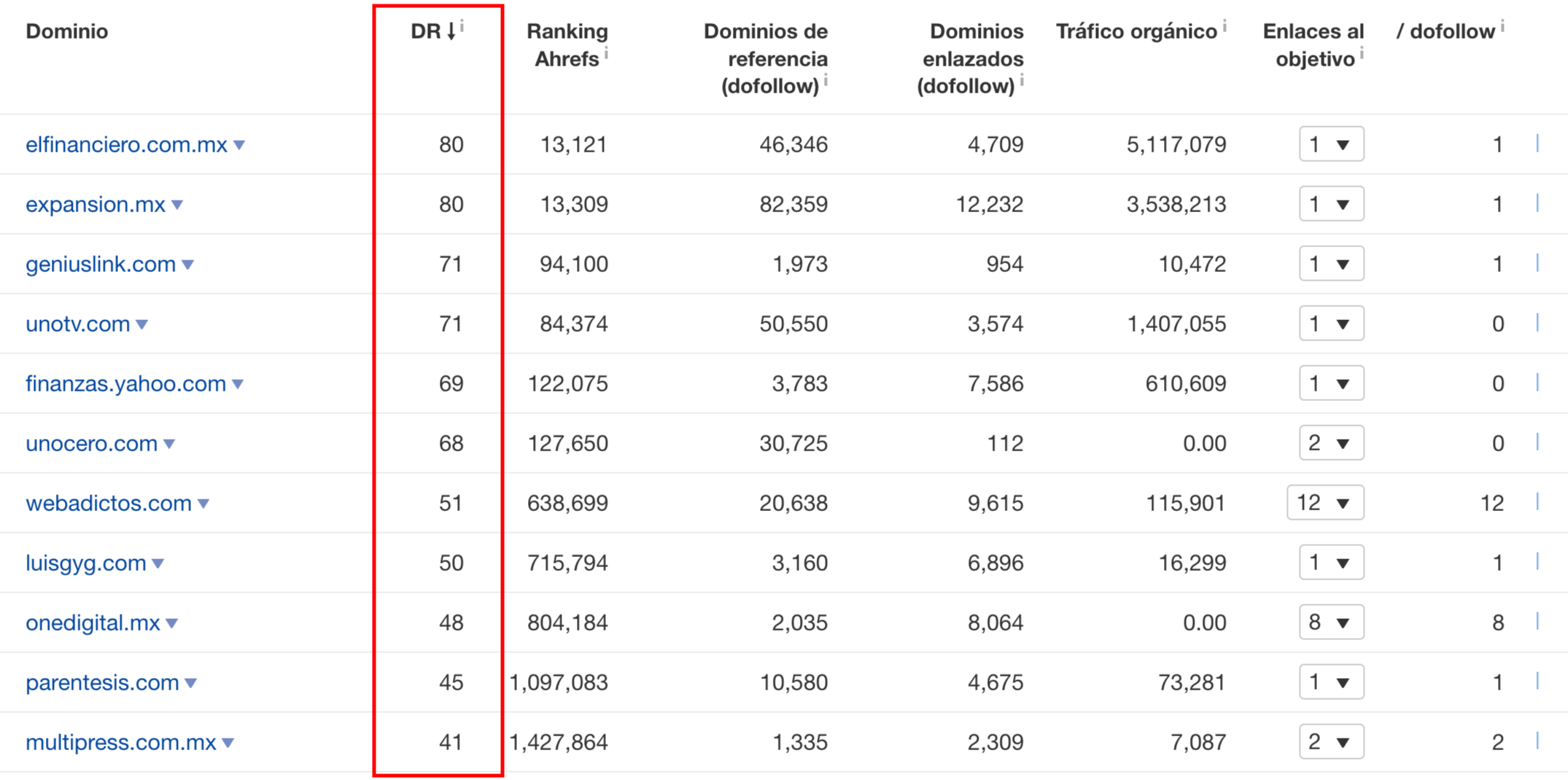
Task: Click the Tráfico orgánico column header
Action: [1136, 31]
